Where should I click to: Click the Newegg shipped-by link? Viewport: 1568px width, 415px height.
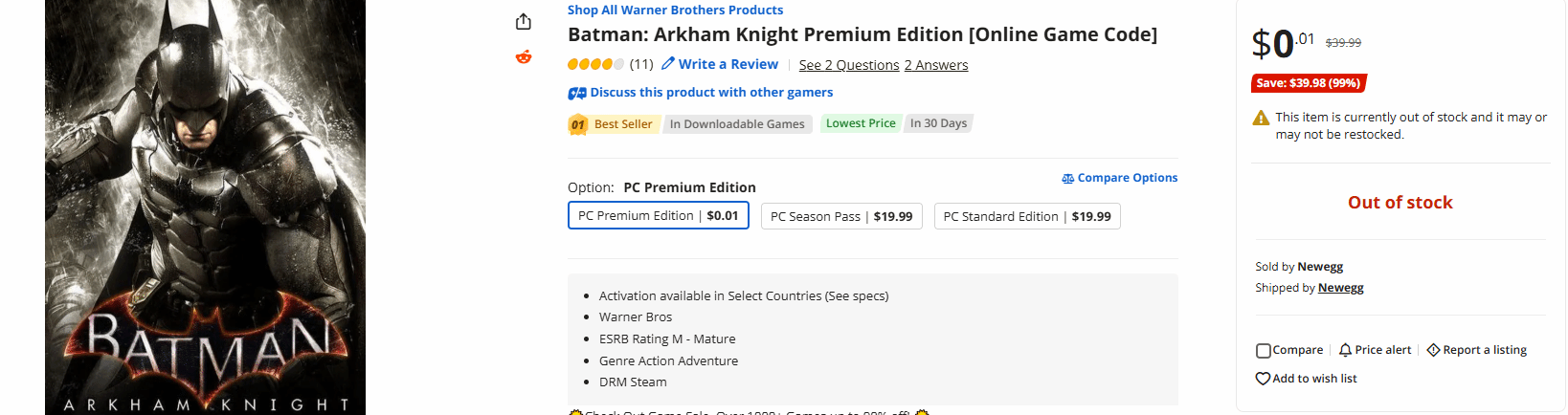[x=1340, y=288]
